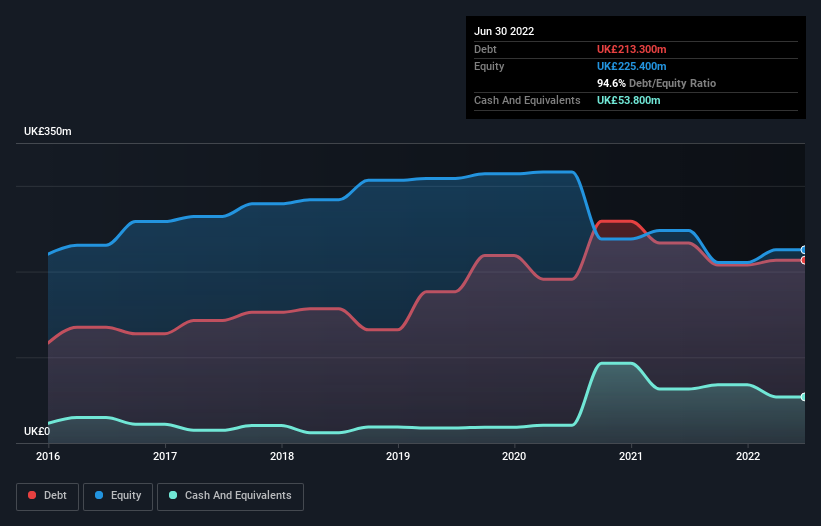Screen dimensions: 821x526
Task: Select the 2017 x-axis label
Action: point(165,456)
